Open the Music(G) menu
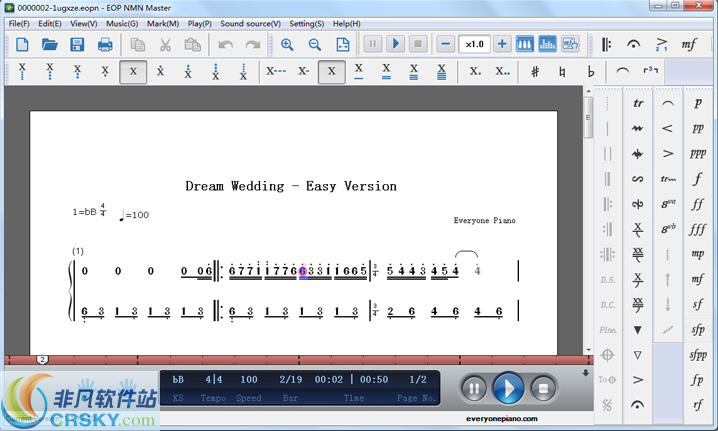 (122, 23)
